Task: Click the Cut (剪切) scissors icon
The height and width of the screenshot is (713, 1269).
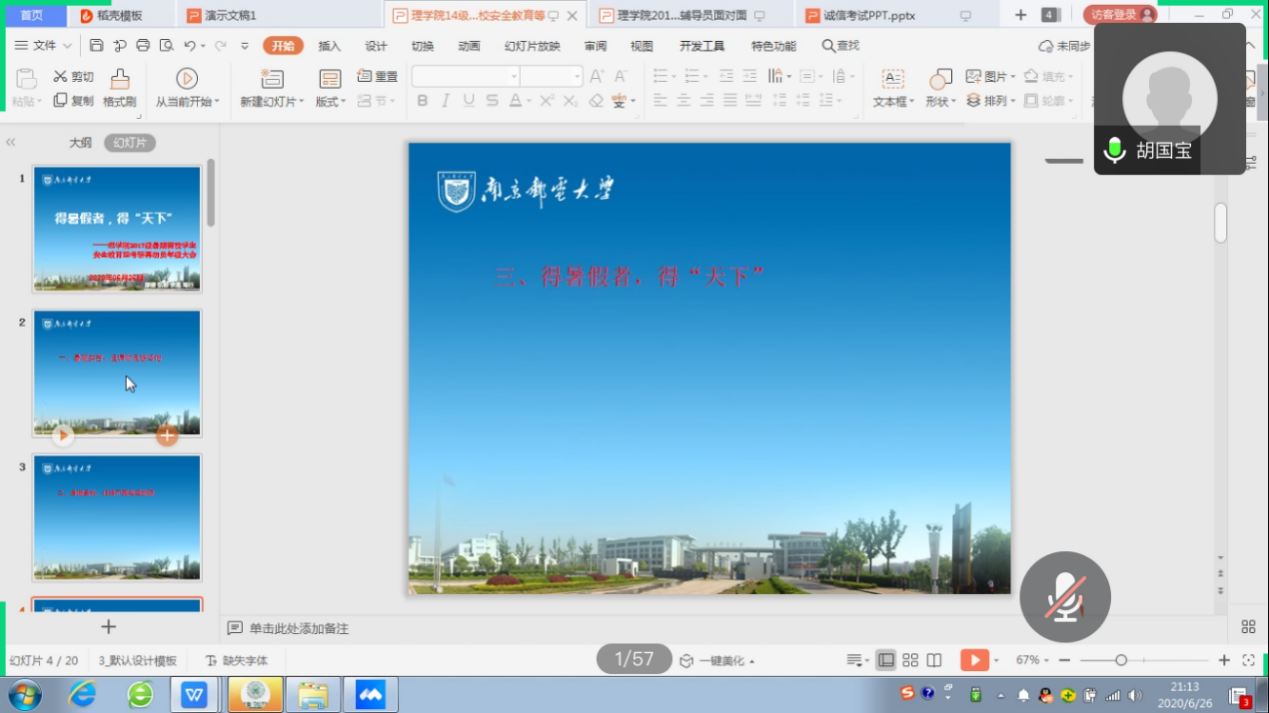Action: [60, 76]
